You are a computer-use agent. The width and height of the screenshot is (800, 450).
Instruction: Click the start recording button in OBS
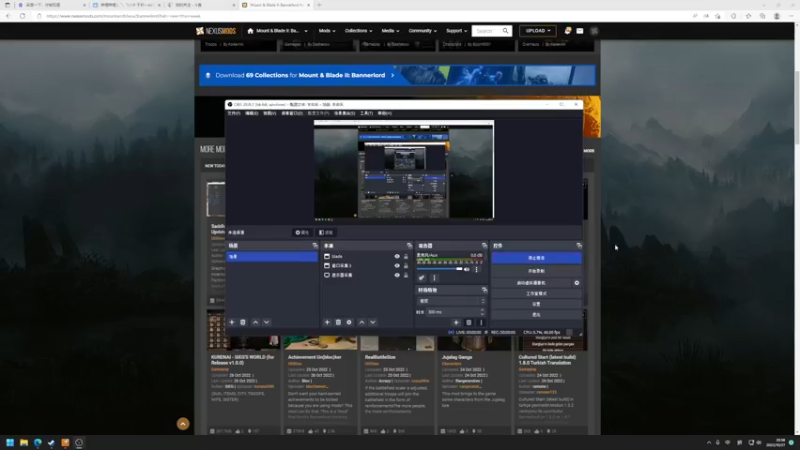[x=536, y=271]
